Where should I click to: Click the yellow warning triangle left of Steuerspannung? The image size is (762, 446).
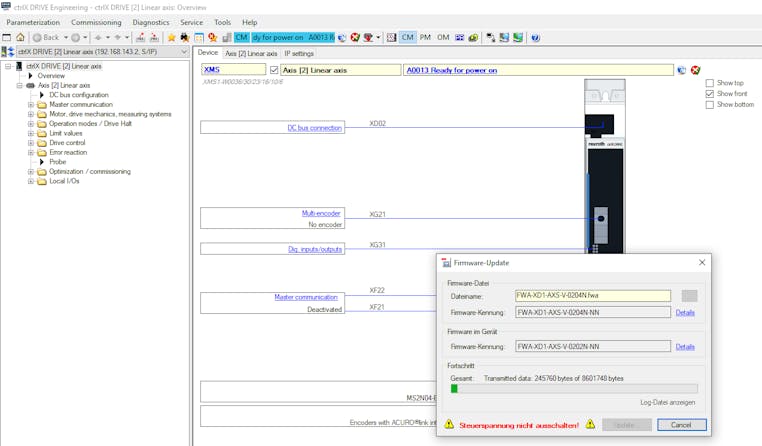click(x=449, y=425)
